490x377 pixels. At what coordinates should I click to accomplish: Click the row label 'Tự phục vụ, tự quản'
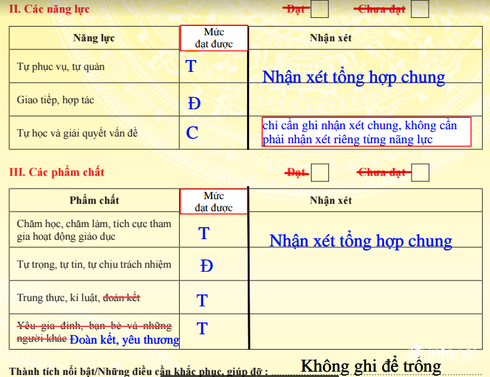[x=61, y=66]
